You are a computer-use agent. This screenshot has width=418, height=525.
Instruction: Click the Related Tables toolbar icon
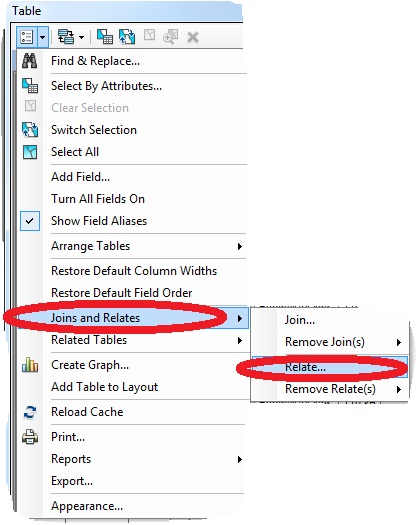click(66, 37)
